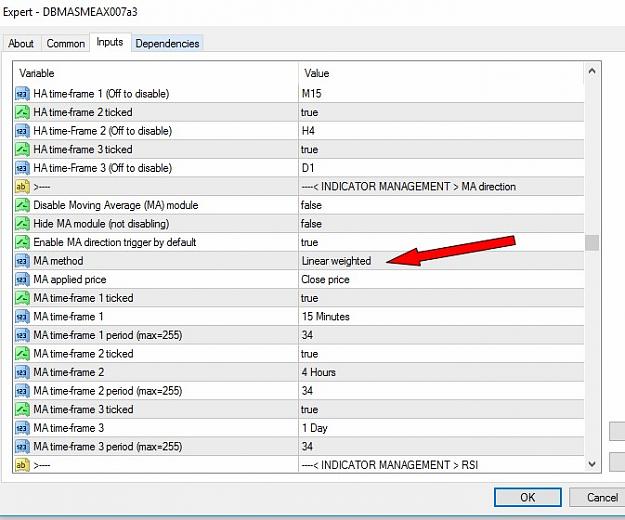Image resolution: width=625 pixels, height=520 pixels.
Task: Select the 'MA applied price' variable label
Action: pyautogui.click(x=70, y=279)
